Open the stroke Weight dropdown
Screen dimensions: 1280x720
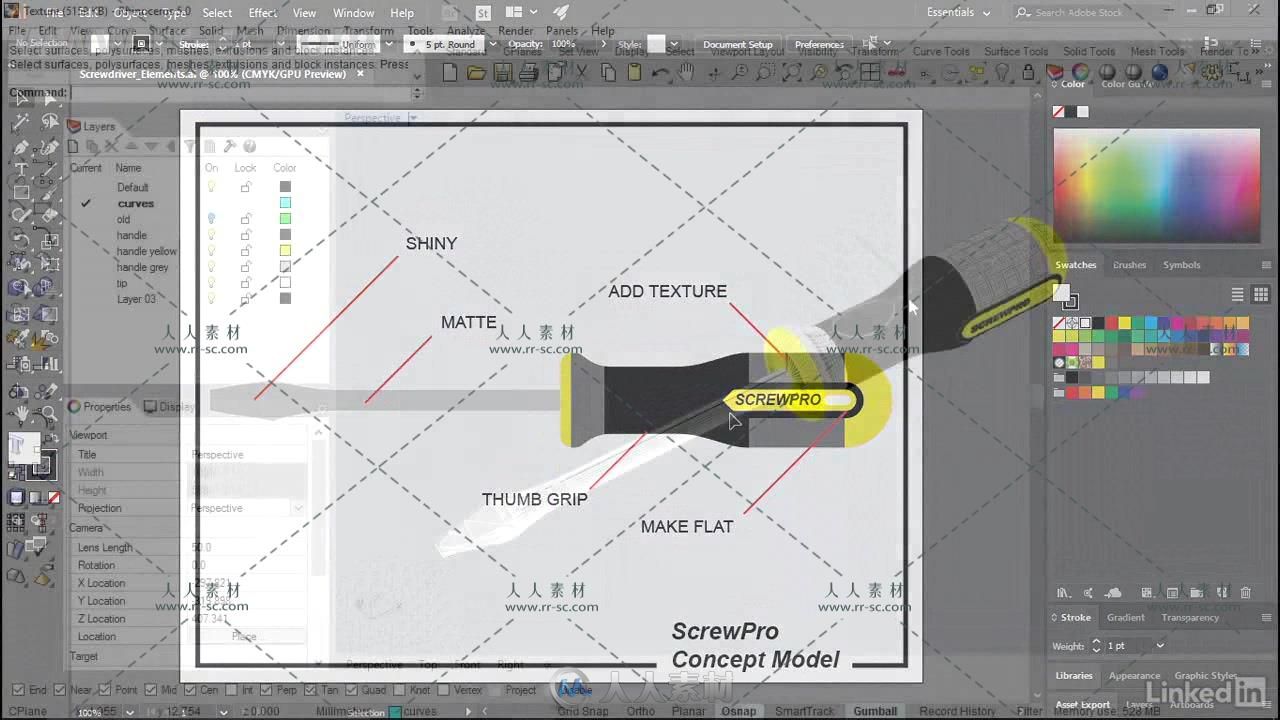1160,646
